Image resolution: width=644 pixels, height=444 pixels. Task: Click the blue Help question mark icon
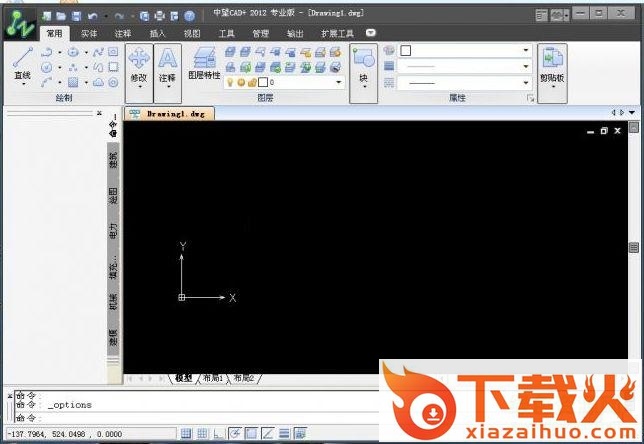pos(189,16)
